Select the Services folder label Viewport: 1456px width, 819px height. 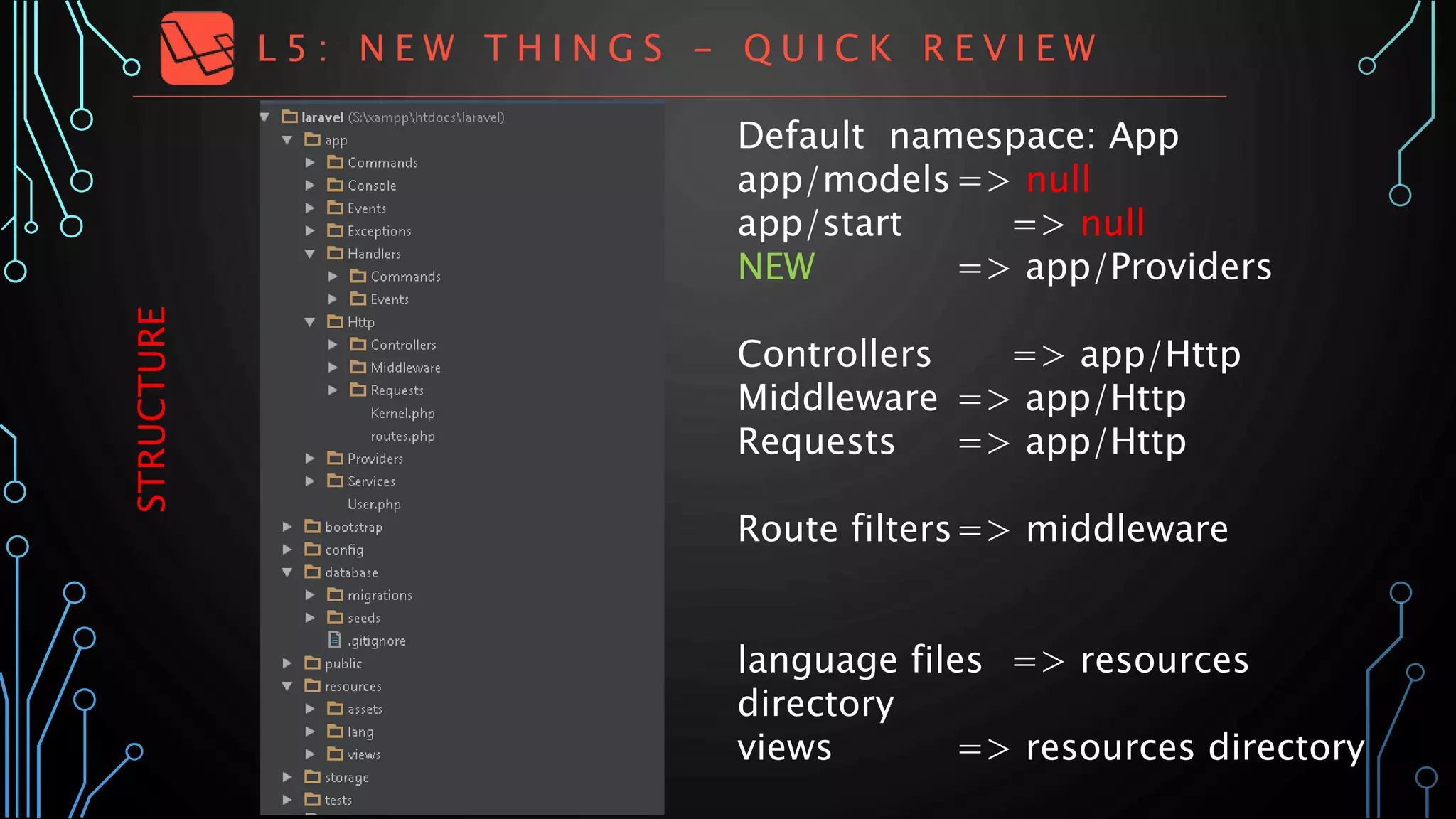[371, 481]
